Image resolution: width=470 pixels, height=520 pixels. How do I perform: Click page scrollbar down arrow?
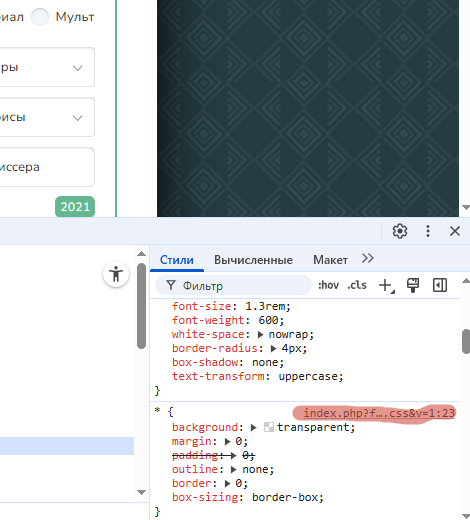click(466, 207)
